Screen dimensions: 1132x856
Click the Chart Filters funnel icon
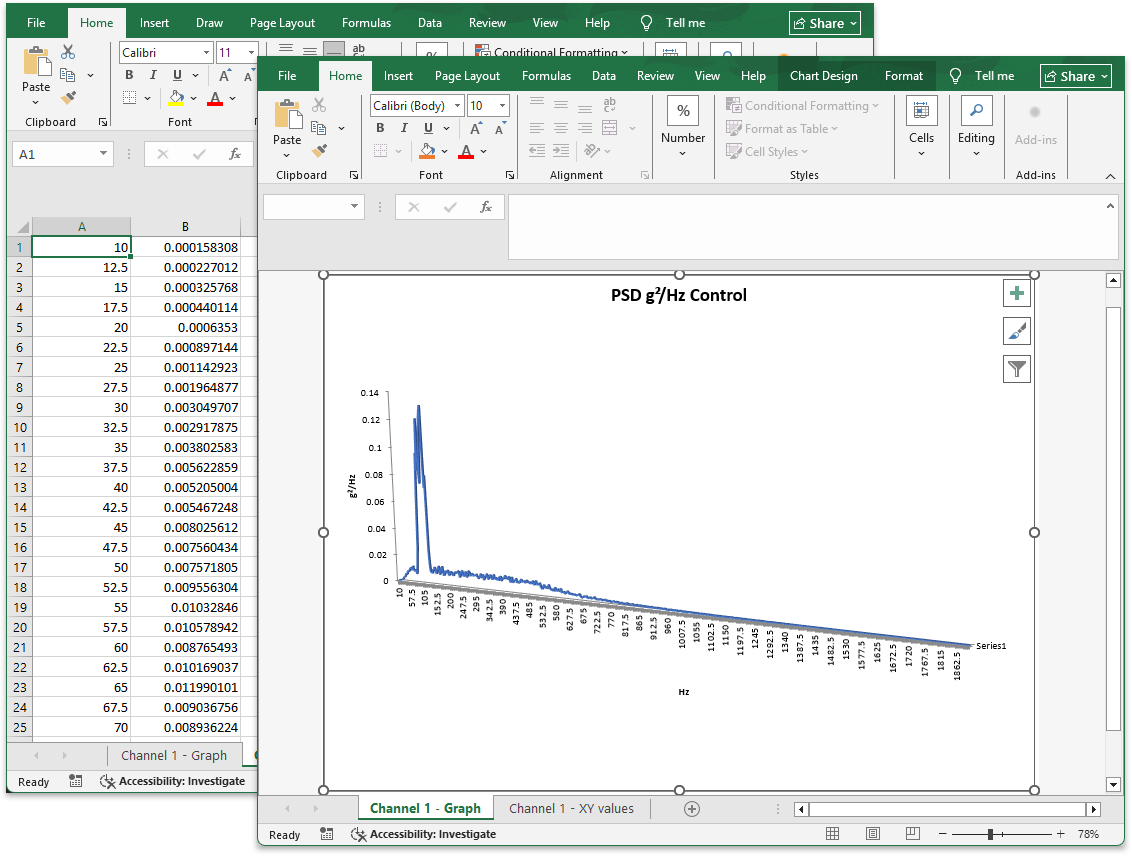[x=1017, y=369]
